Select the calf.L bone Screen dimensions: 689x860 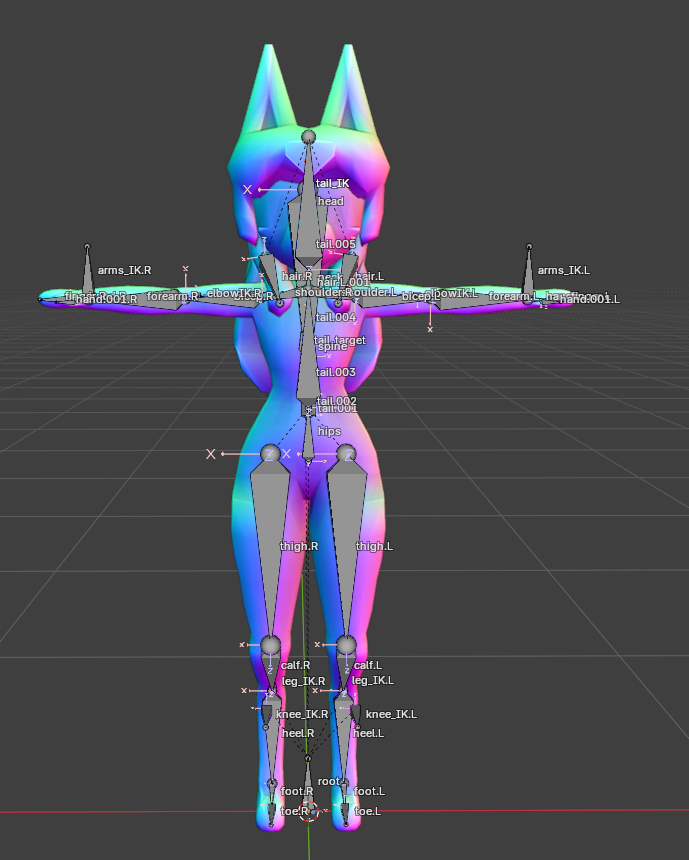point(345,665)
